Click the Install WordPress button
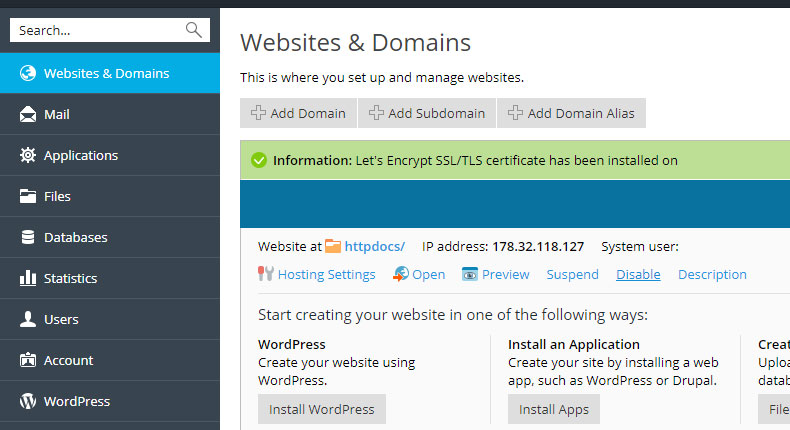Viewport: 790px width, 430px height. click(x=322, y=409)
